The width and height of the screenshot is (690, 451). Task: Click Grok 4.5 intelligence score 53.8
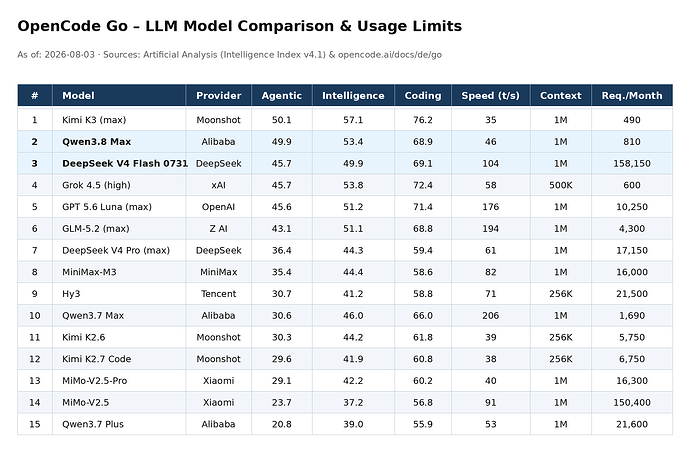pos(353,185)
